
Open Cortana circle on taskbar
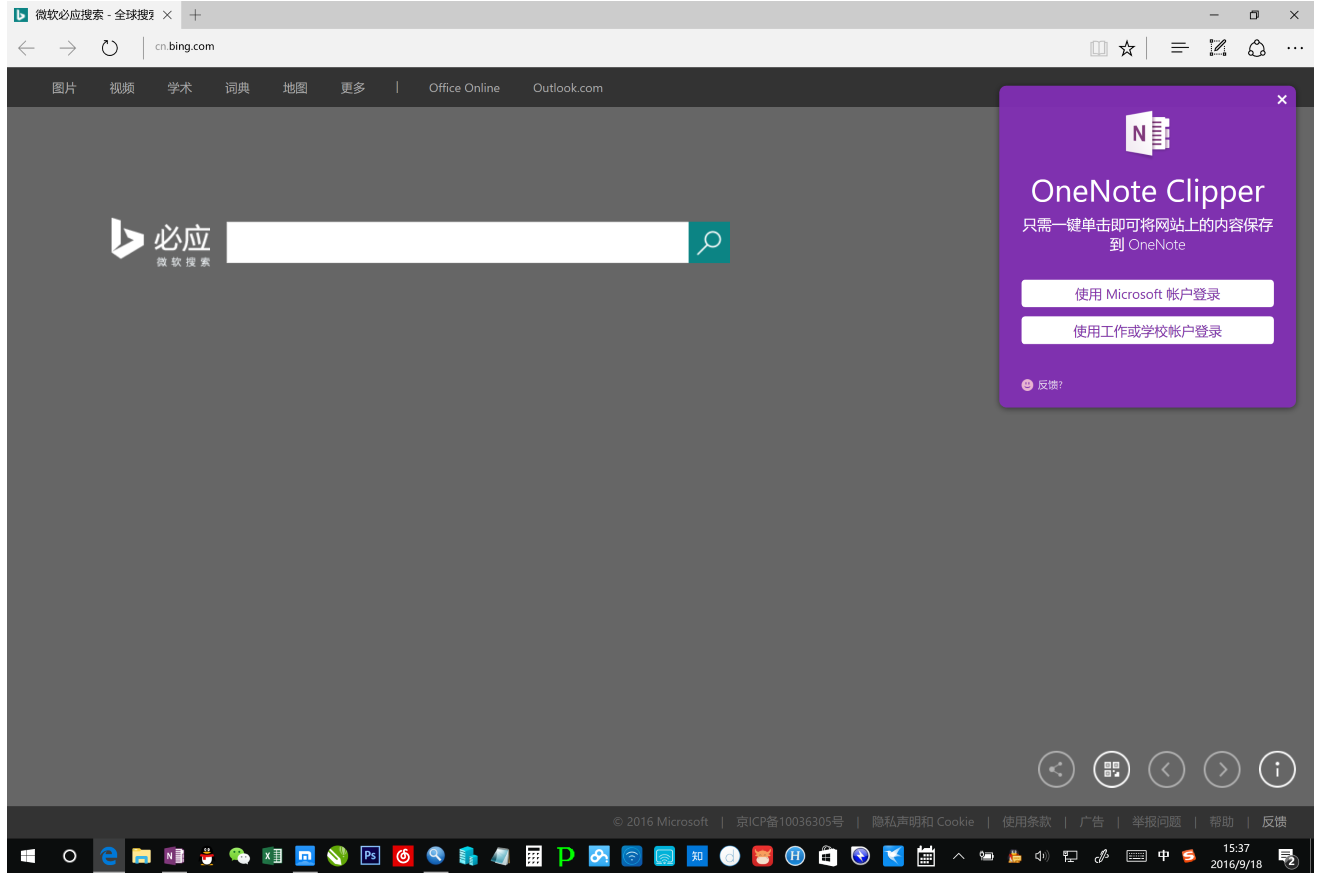click(69, 856)
